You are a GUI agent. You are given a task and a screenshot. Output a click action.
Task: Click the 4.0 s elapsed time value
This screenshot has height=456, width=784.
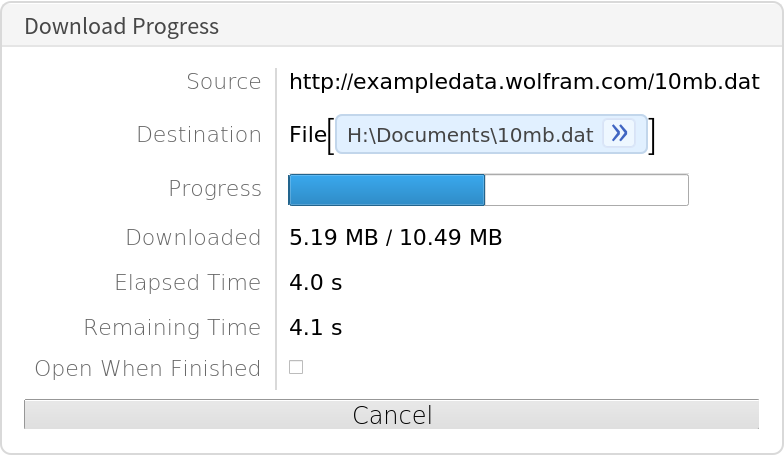pos(315,283)
